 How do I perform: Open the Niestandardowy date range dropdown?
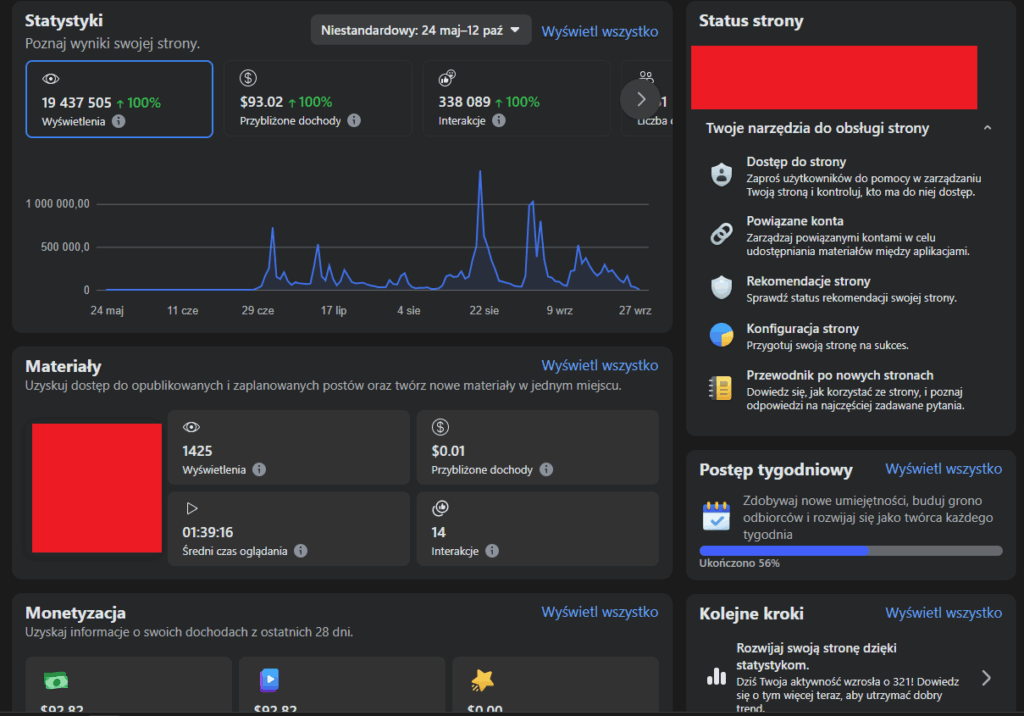[420, 31]
